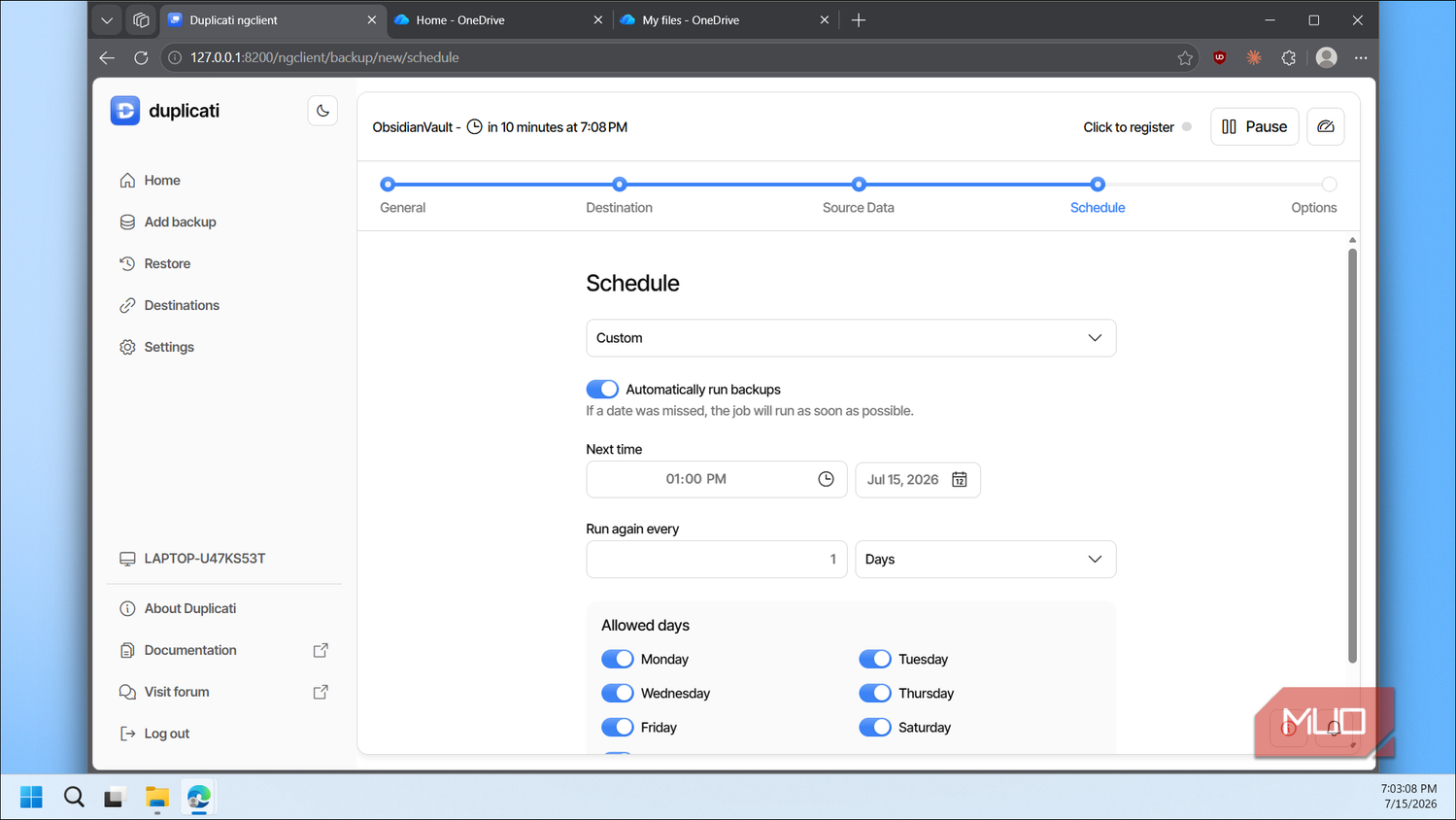The width and height of the screenshot is (1456, 820).
Task: Toggle Friday allowed day
Action: click(x=618, y=728)
